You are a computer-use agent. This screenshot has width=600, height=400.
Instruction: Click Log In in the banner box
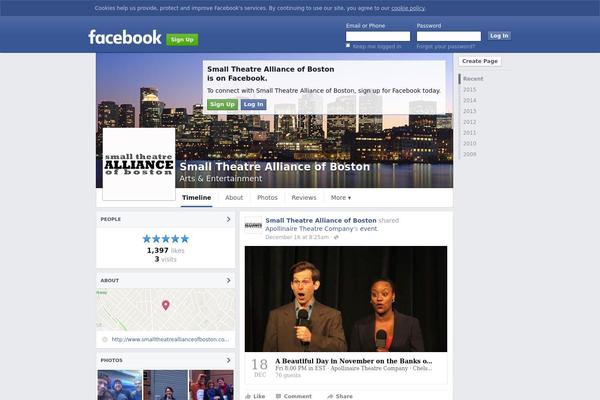253,104
